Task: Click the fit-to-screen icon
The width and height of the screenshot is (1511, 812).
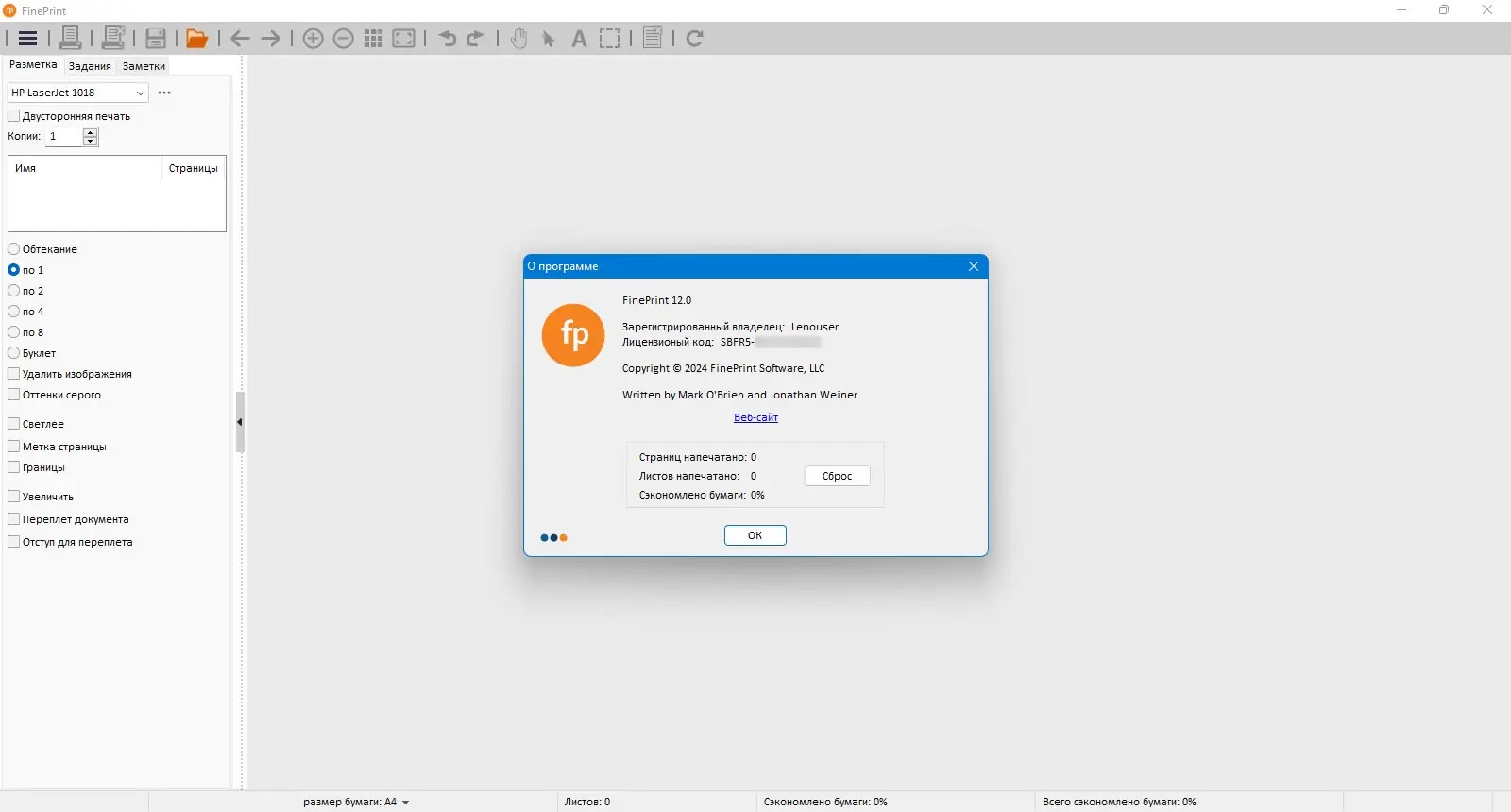Action: pos(404,39)
